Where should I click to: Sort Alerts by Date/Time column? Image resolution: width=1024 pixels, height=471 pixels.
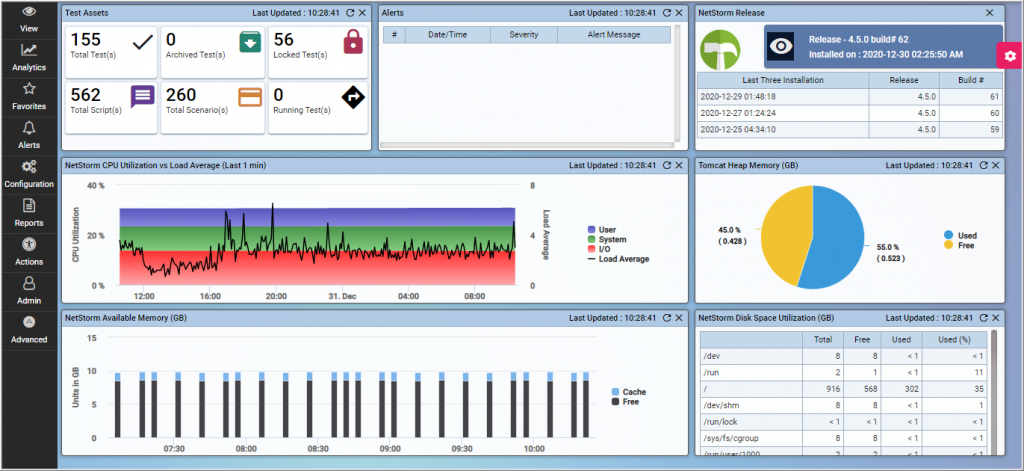click(x=447, y=35)
